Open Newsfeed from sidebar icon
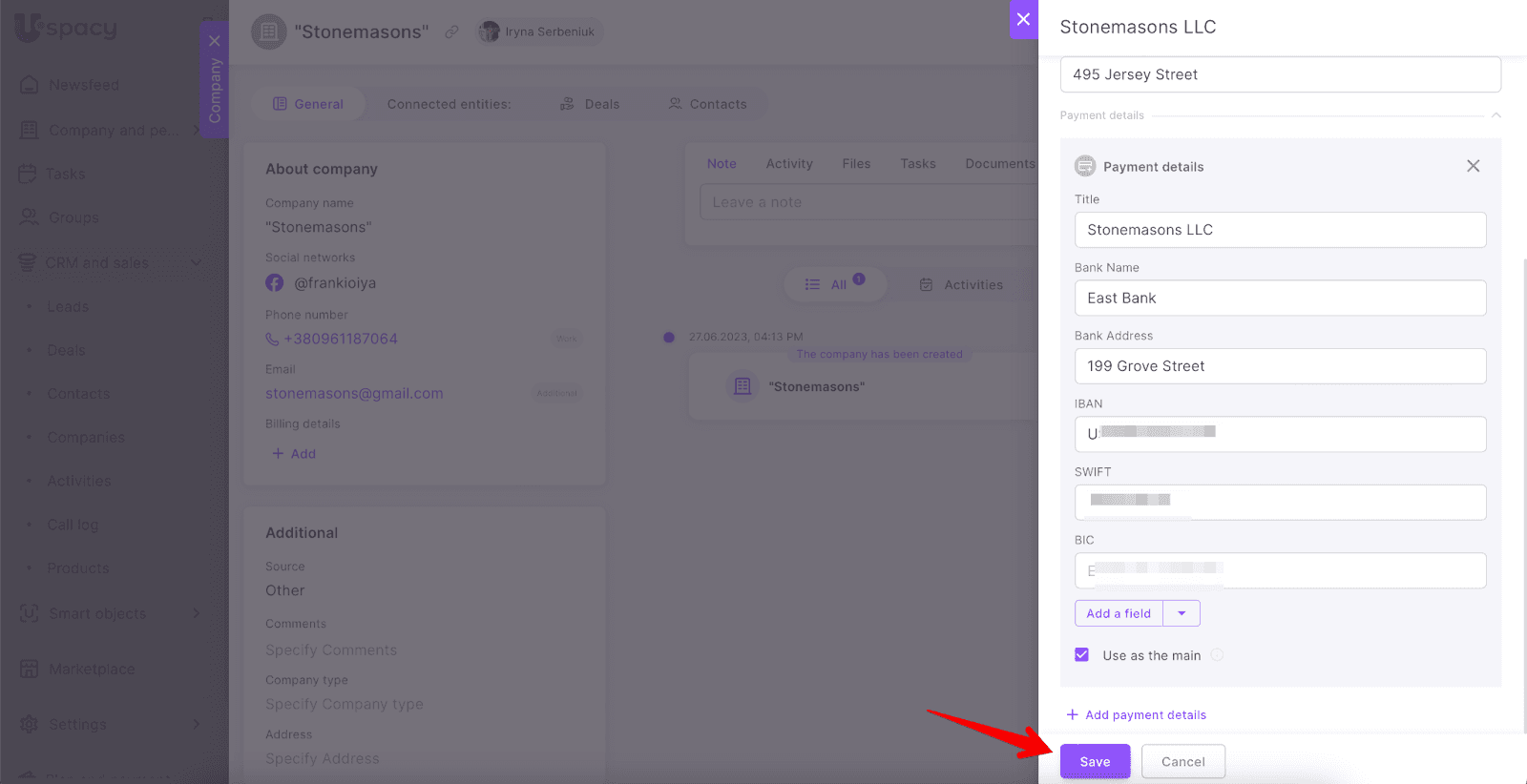The image size is (1527, 784). [30, 85]
